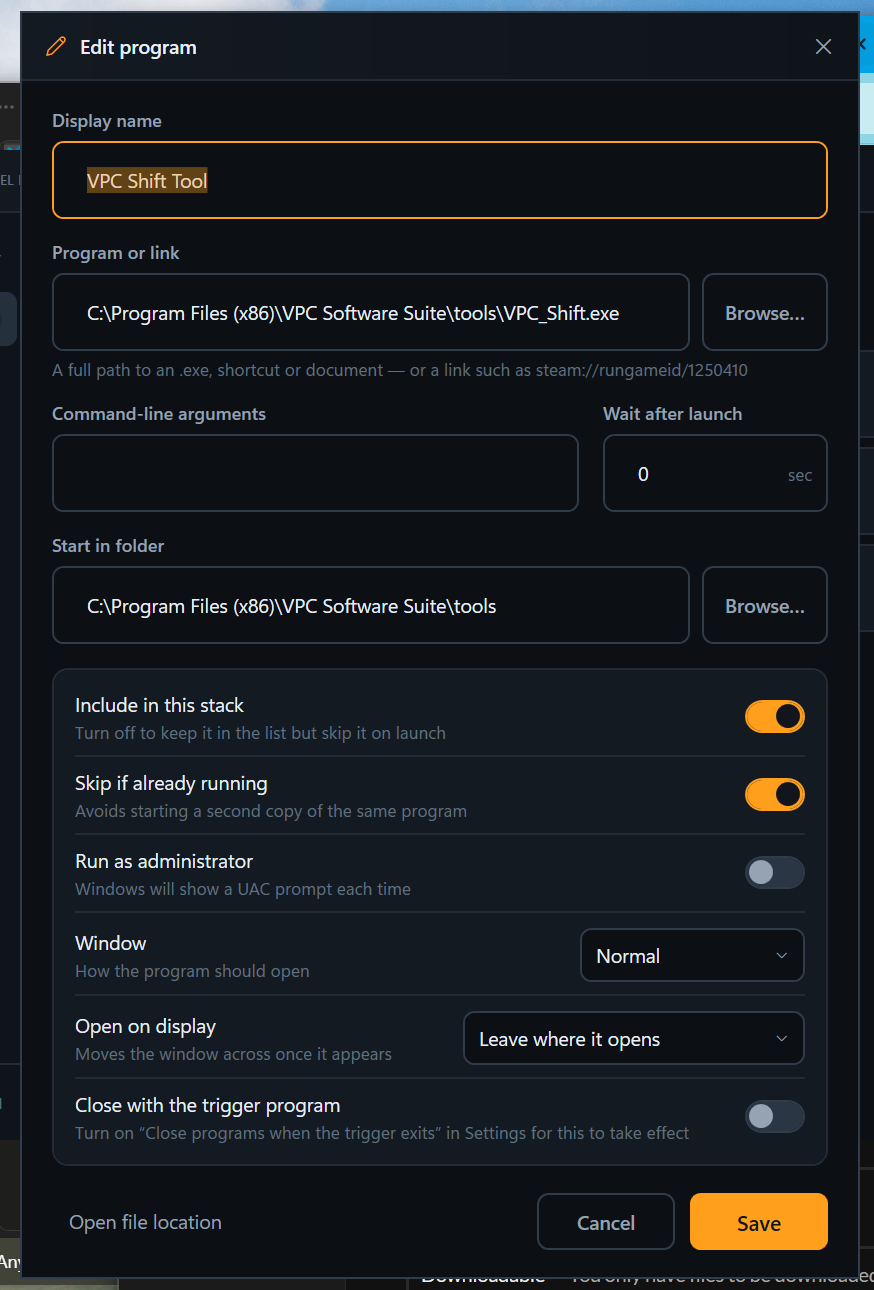
Task: Click the pencil icon beside Edit program
Action: pos(56,47)
